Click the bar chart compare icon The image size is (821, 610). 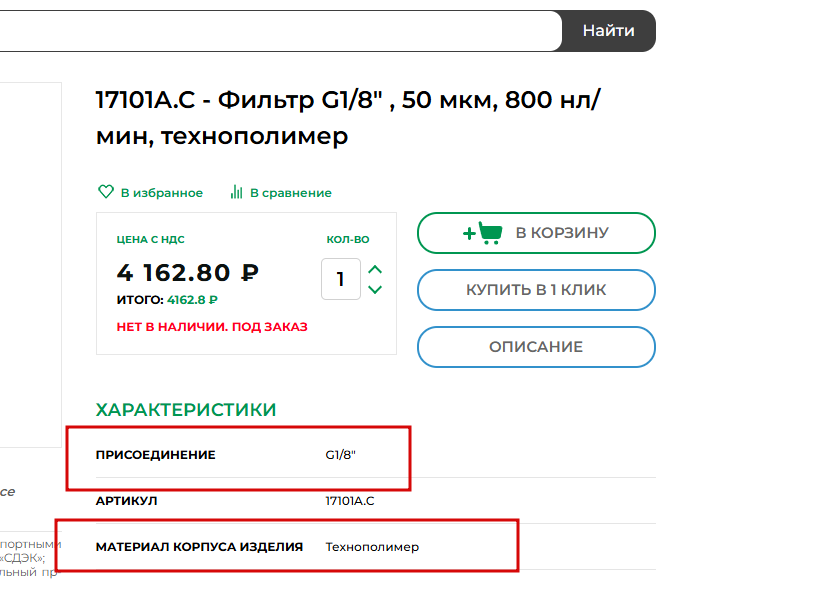click(x=237, y=192)
